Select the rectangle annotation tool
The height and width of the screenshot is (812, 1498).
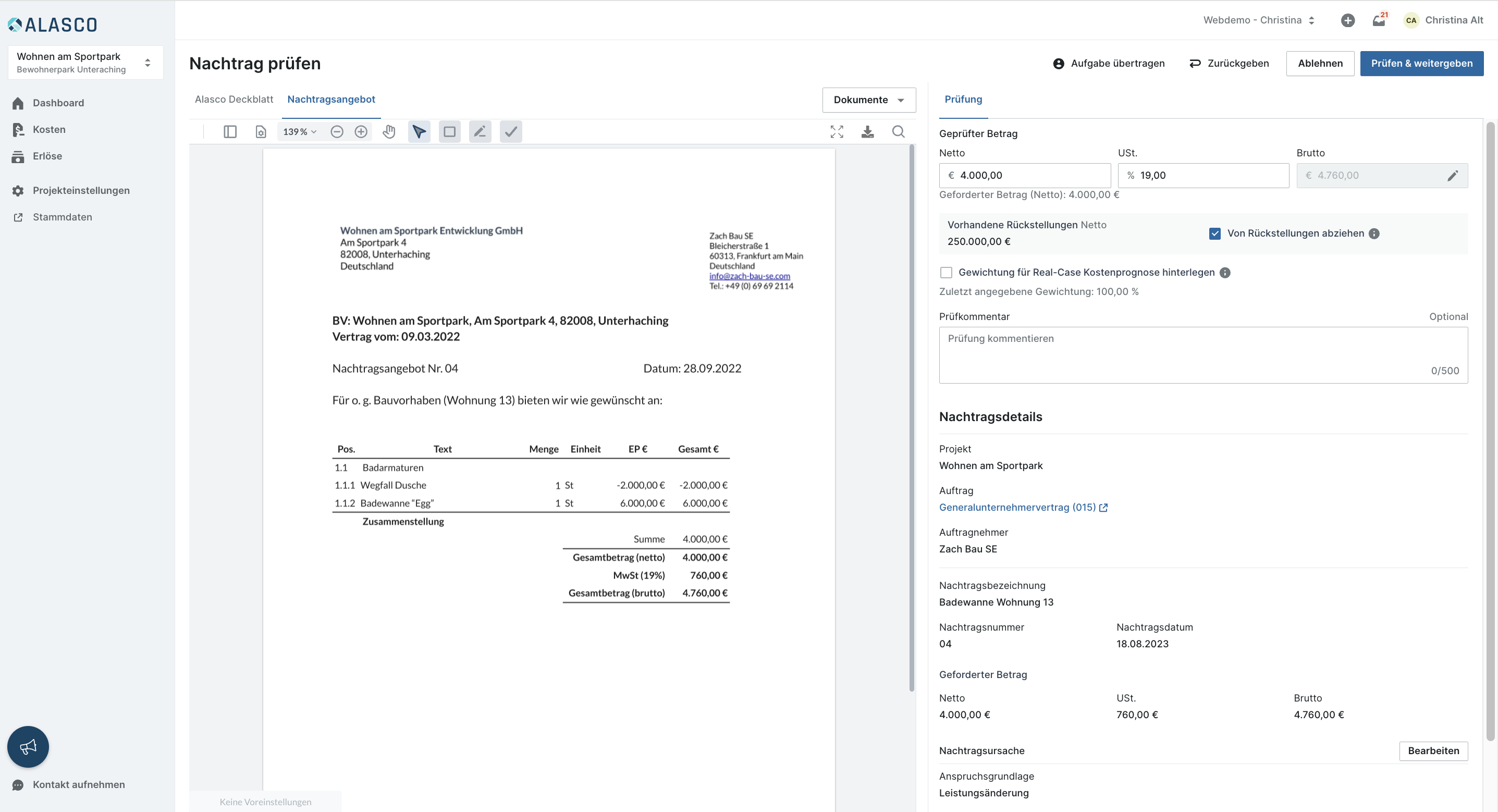tap(449, 131)
